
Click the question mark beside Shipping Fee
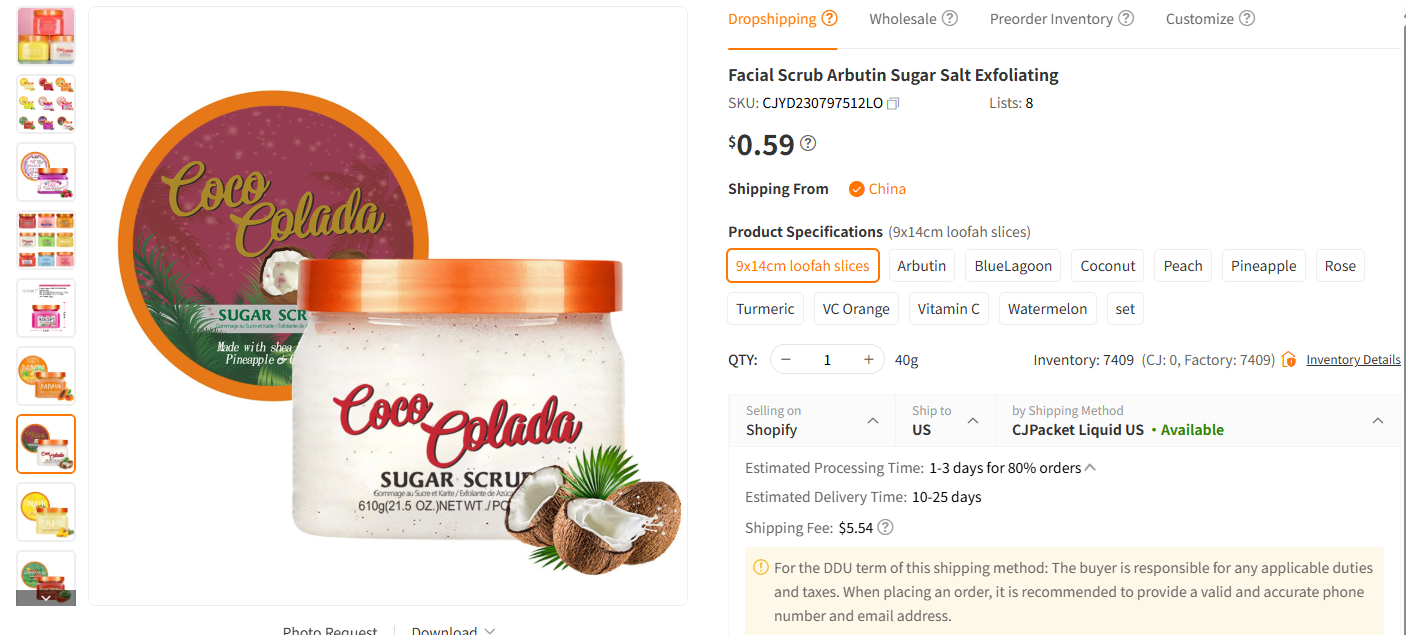click(885, 527)
